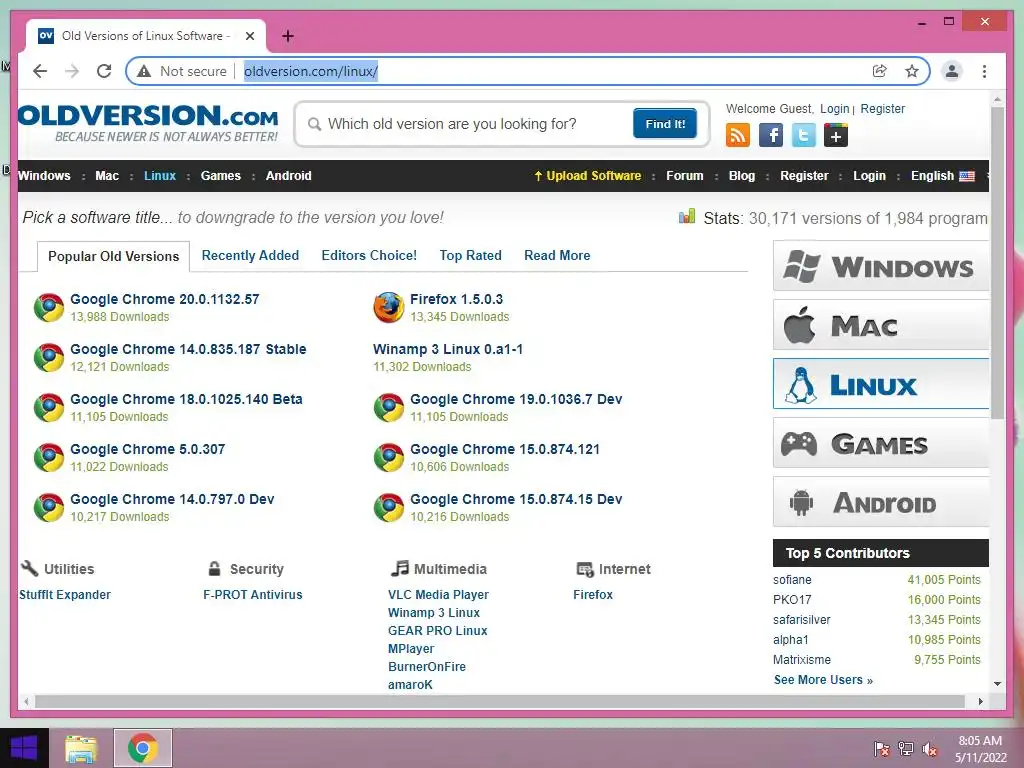Click the OldVersion.com logo
Image resolution: width=1024 pixels, height=768 pixels.
[x=148, y=123]
